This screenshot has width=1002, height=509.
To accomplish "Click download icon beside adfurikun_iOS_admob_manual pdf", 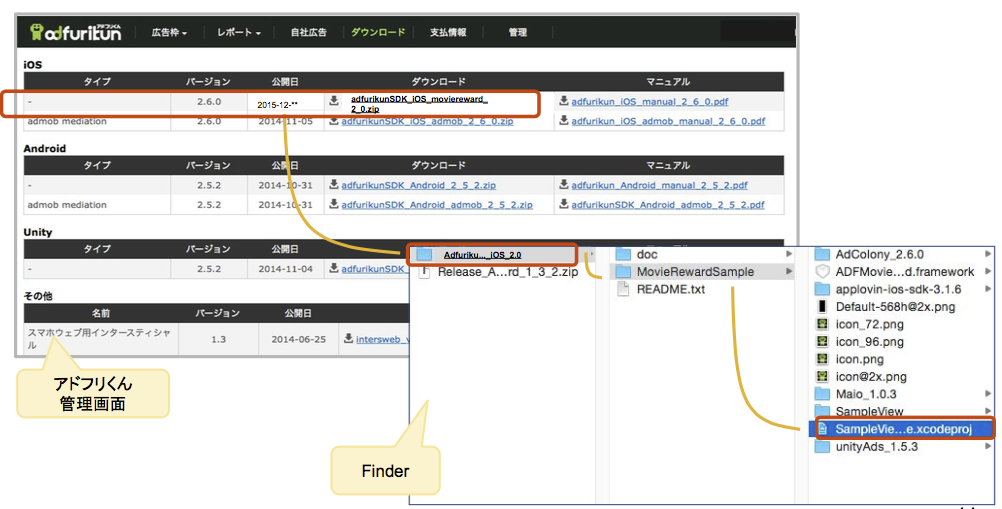I will tap(564, 121).
